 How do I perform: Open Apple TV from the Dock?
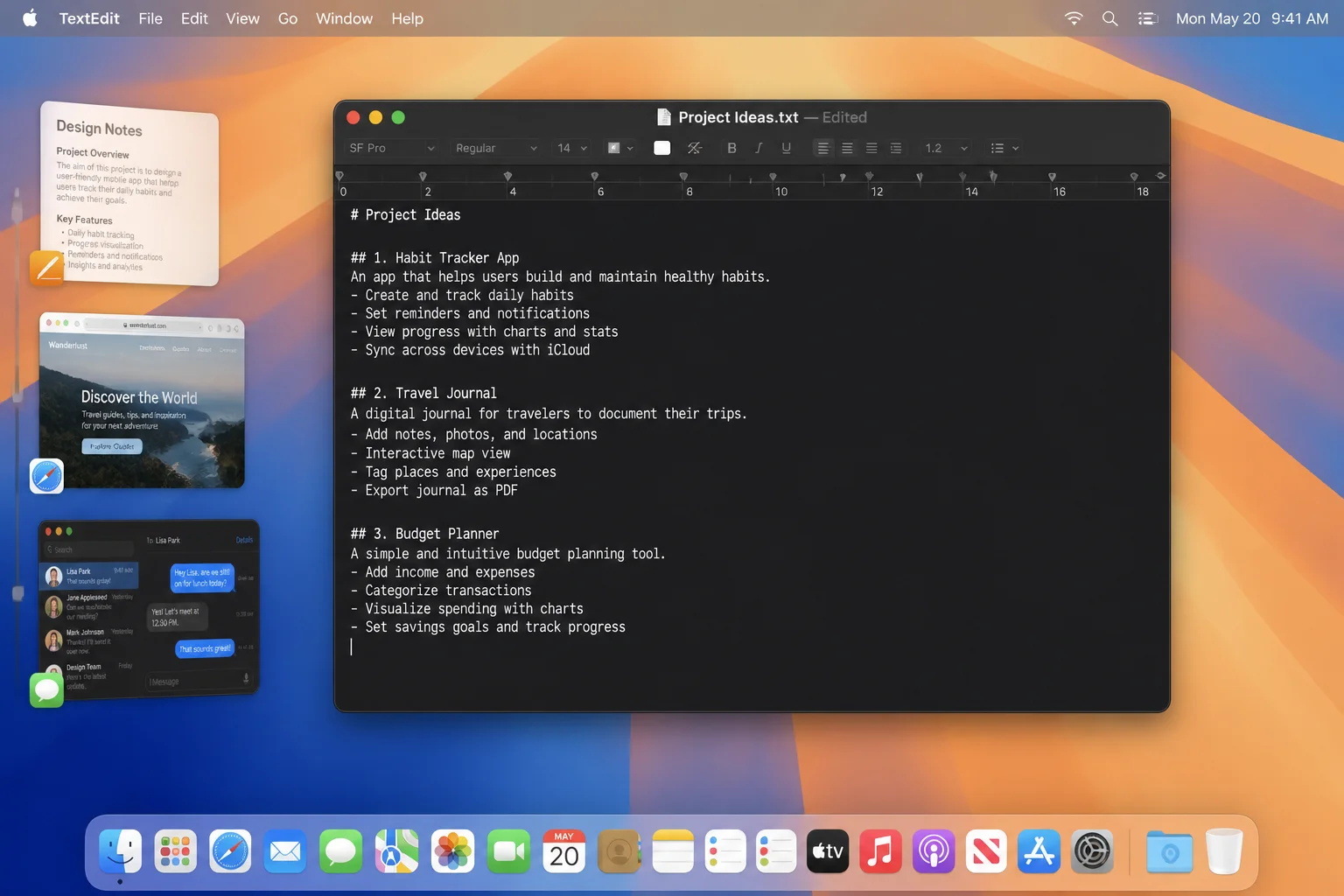click(x=828, y=851)
